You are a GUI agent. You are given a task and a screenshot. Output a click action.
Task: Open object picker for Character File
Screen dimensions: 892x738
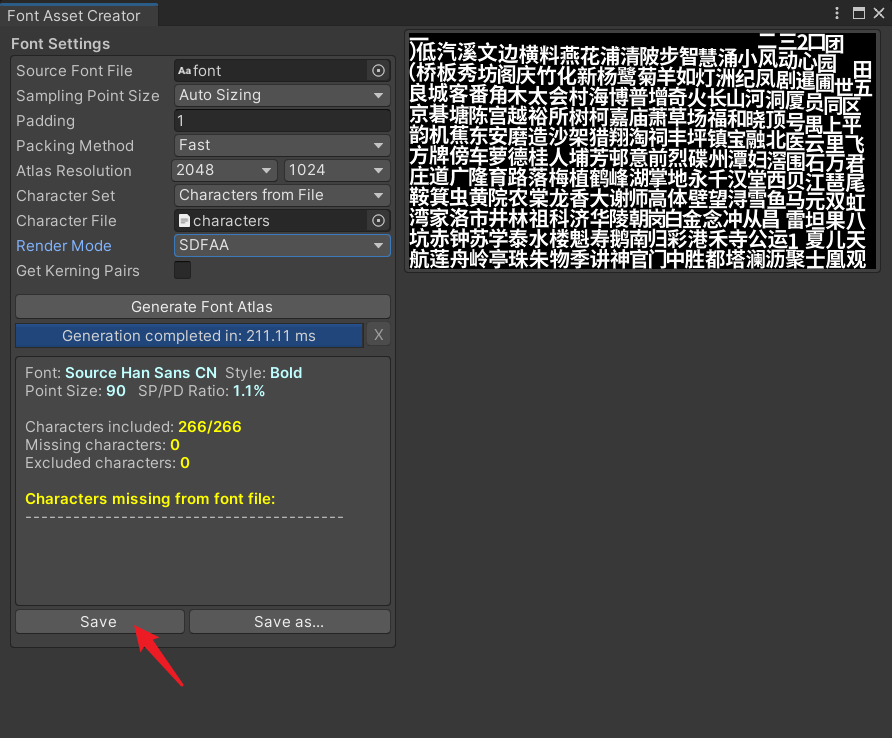coord(378,221)
